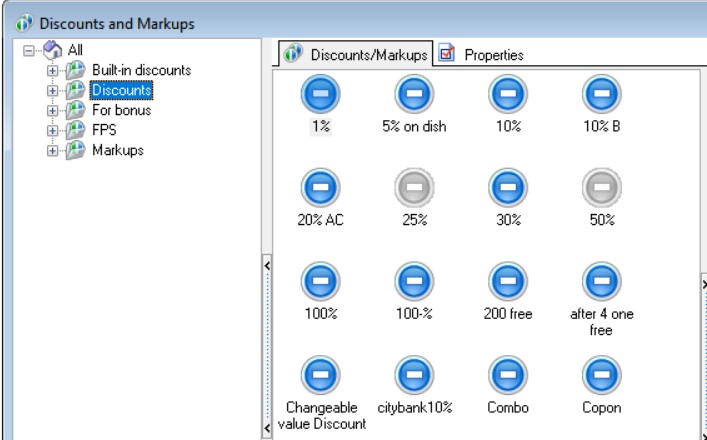Click the left panel splitter collapse arrow
Image resolution: width=707 pixels, height=440 pixels.
click(266, 266)
